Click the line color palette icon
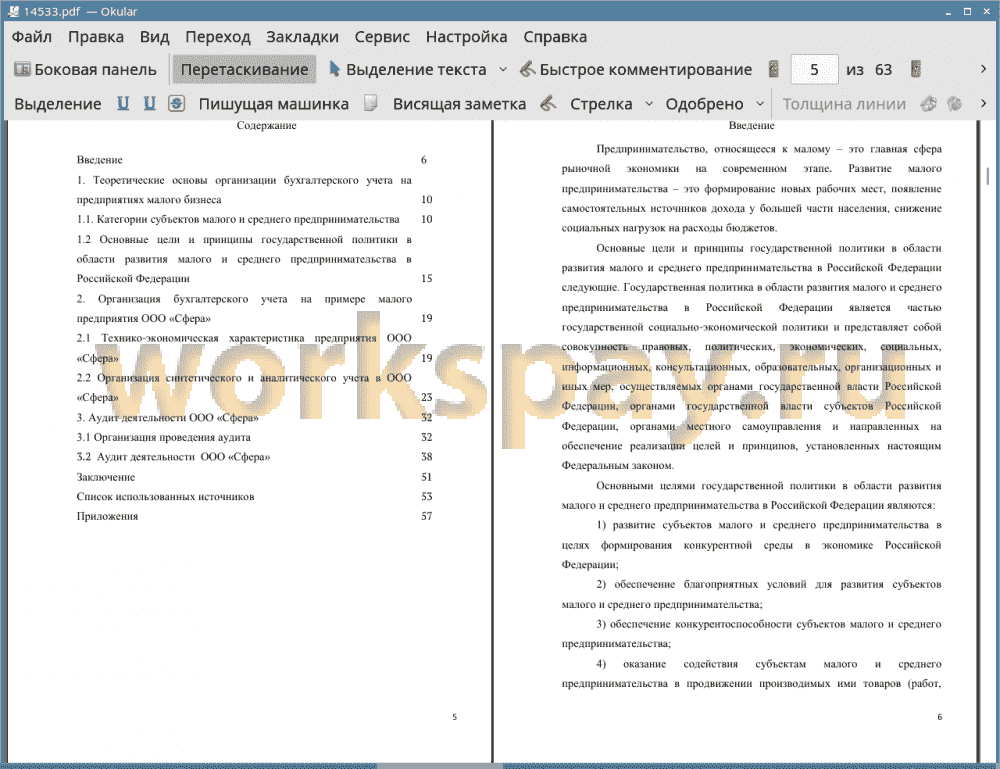The height and width of the screenshot is (769, 1000). [x=929, y=103]
